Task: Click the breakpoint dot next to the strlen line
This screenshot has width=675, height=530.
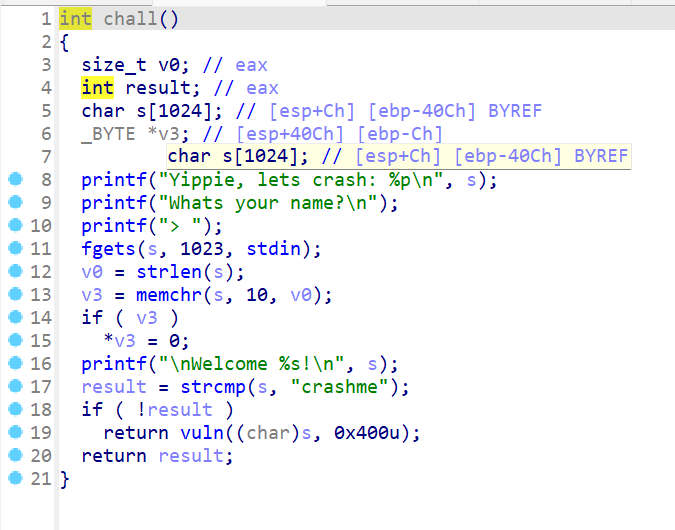Action: (x=15, y=272)
